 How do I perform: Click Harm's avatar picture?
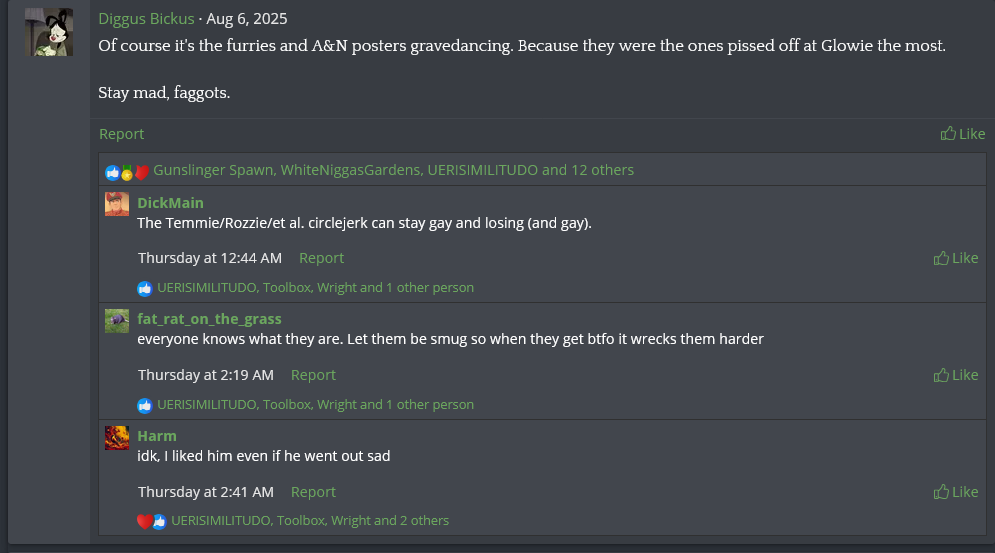pyautogui.click(x=117, y=437)
